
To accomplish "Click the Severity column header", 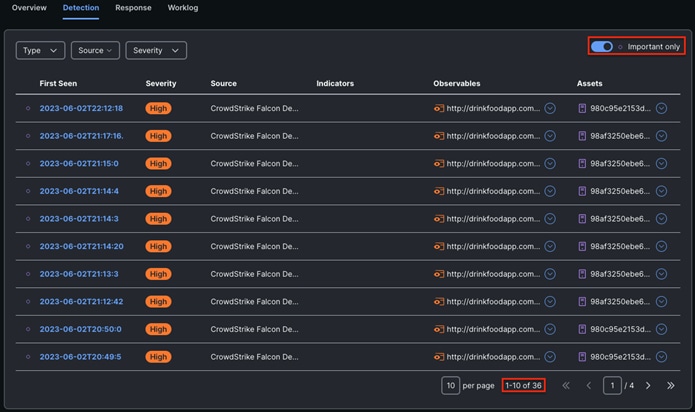I will point(161,83).
